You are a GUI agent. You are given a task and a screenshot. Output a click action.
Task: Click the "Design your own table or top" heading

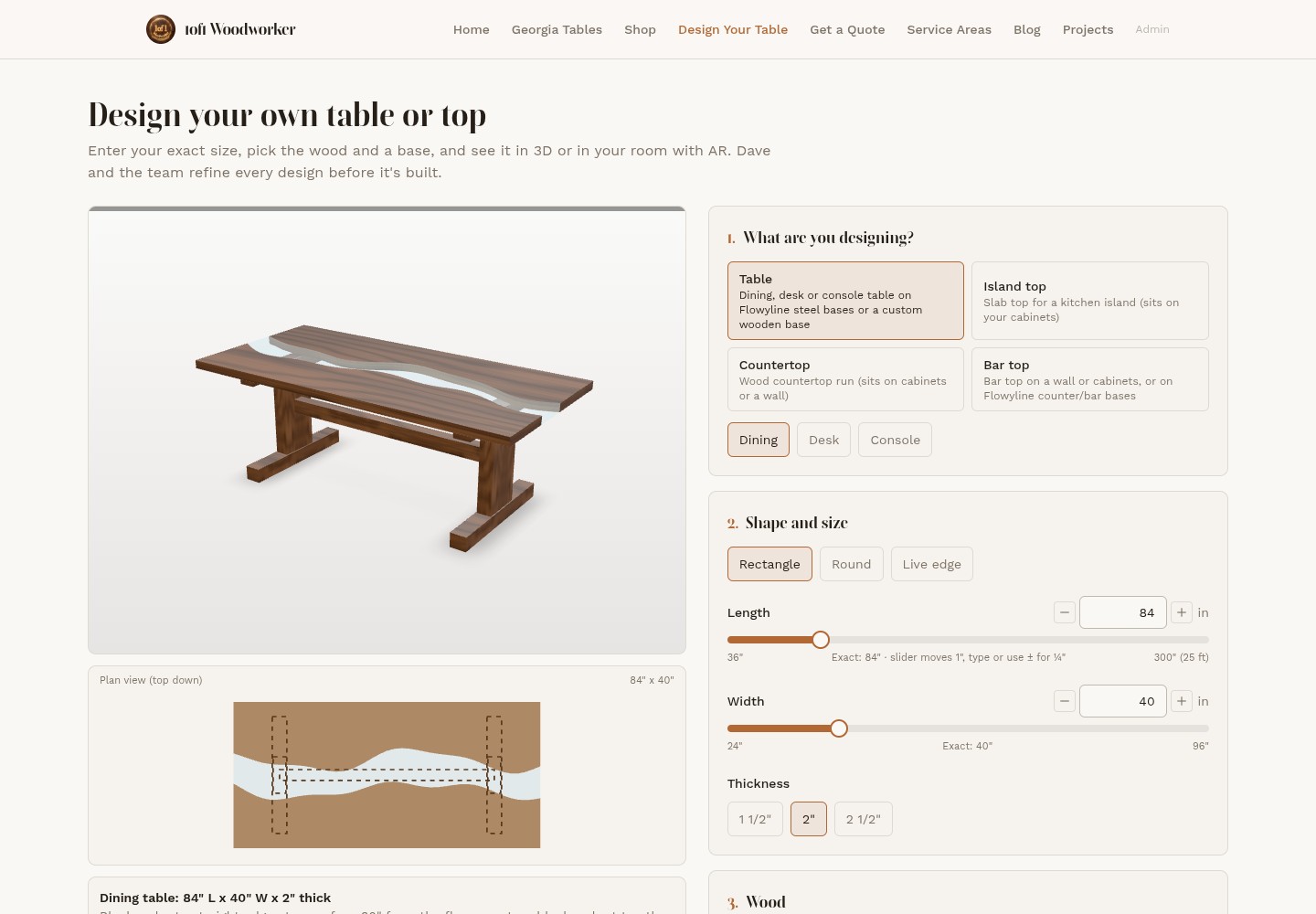[x=287, y=115]
